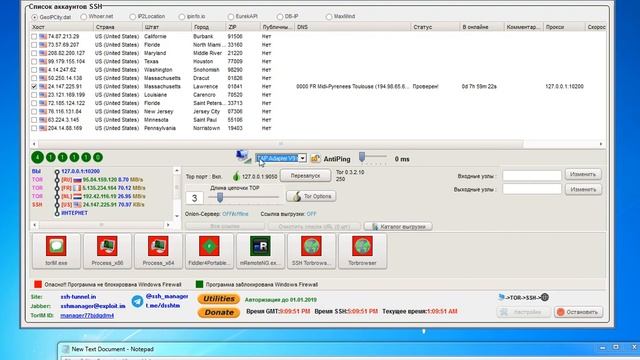
Task: Check the box for host 99.179.155.104
Action: click(x=34, y=61)
